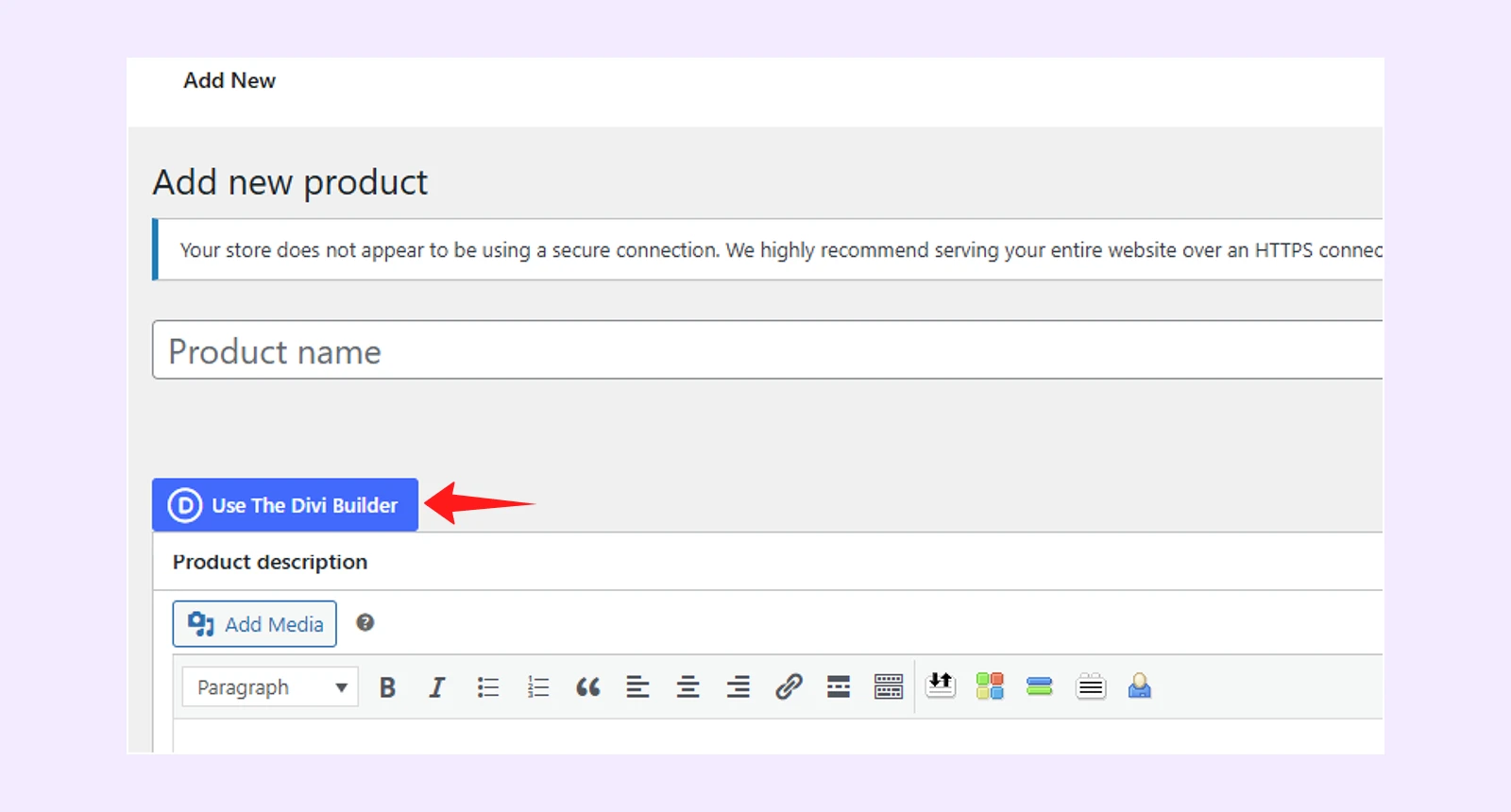Insert a numbered list
1511x812 pixels.
point(537,687)
